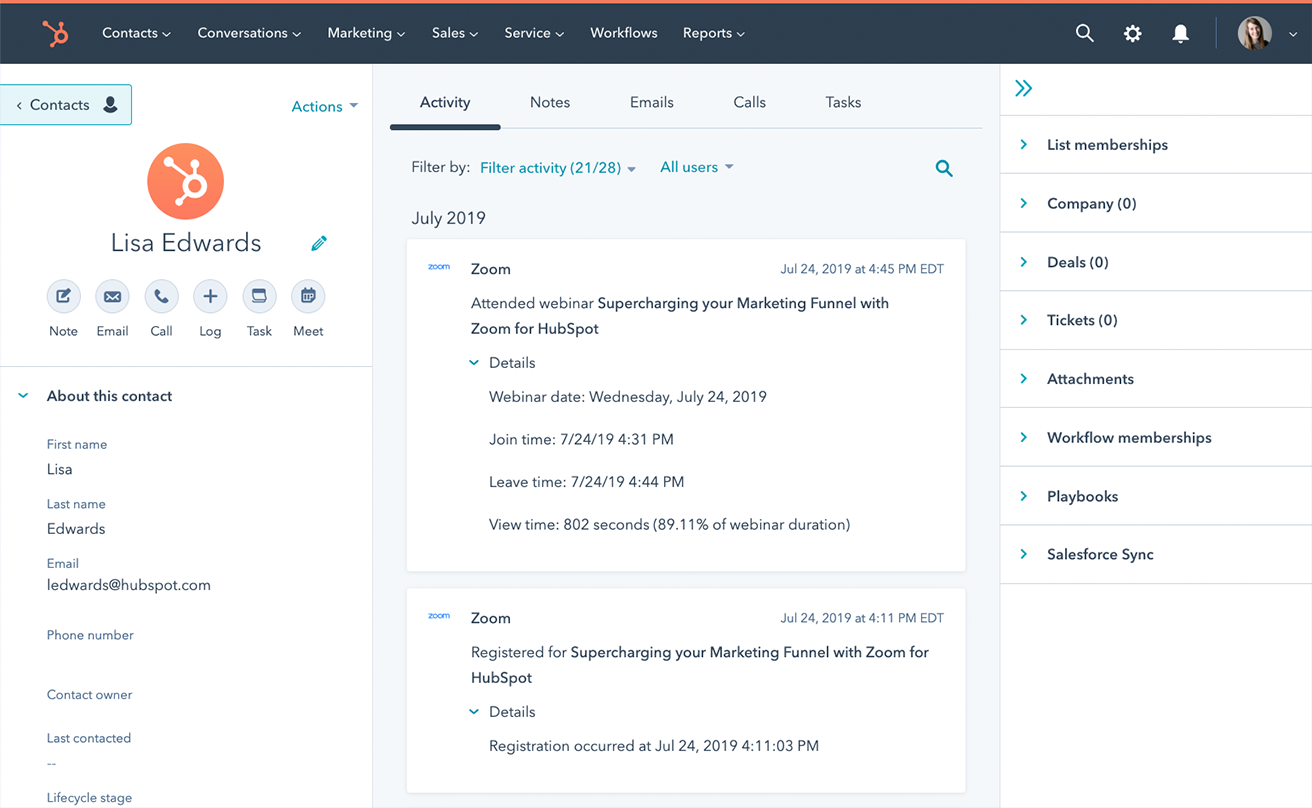Switch to the Activity tab

[445, 102]
